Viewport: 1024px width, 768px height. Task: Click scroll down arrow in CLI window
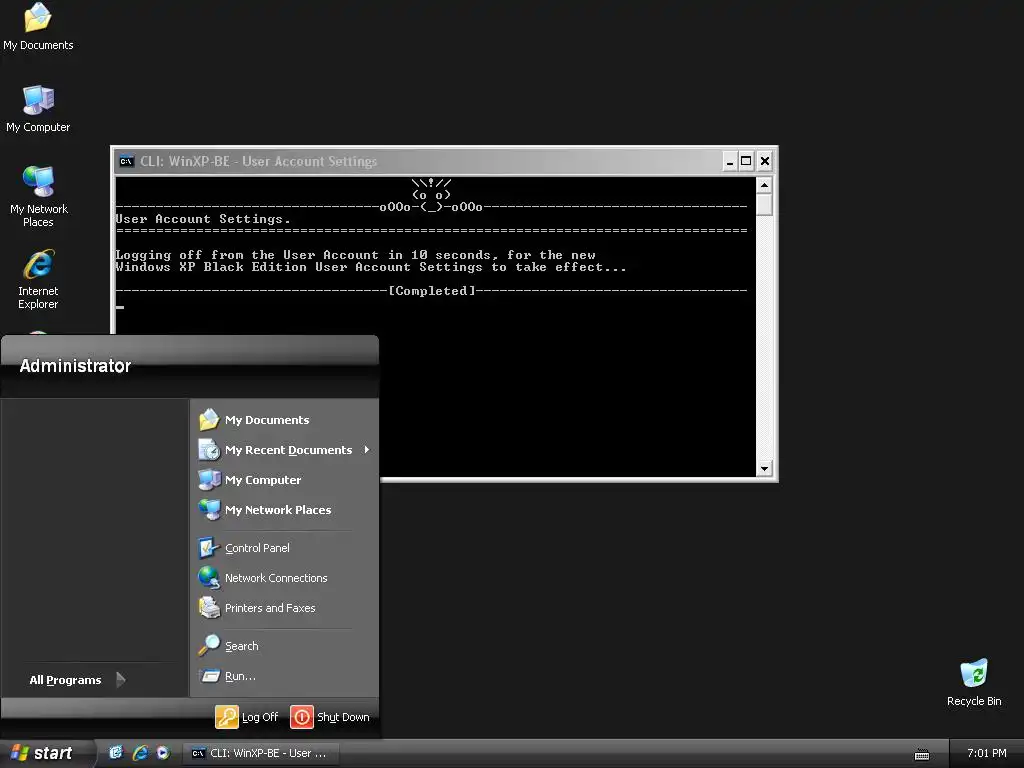[x=764, y=468]
